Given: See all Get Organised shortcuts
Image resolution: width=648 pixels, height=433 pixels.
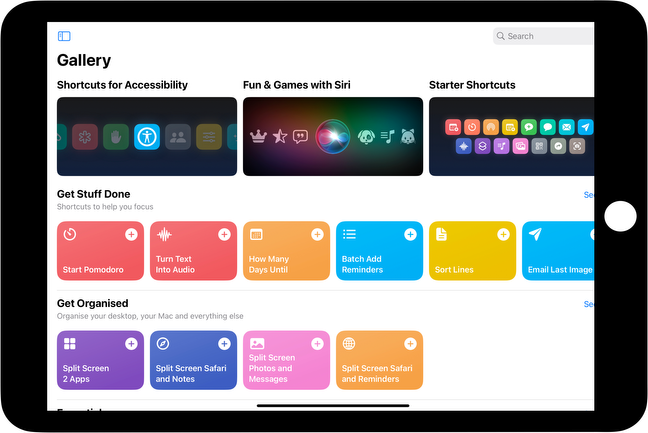Looking at the screenshot, I should point(588,304).
